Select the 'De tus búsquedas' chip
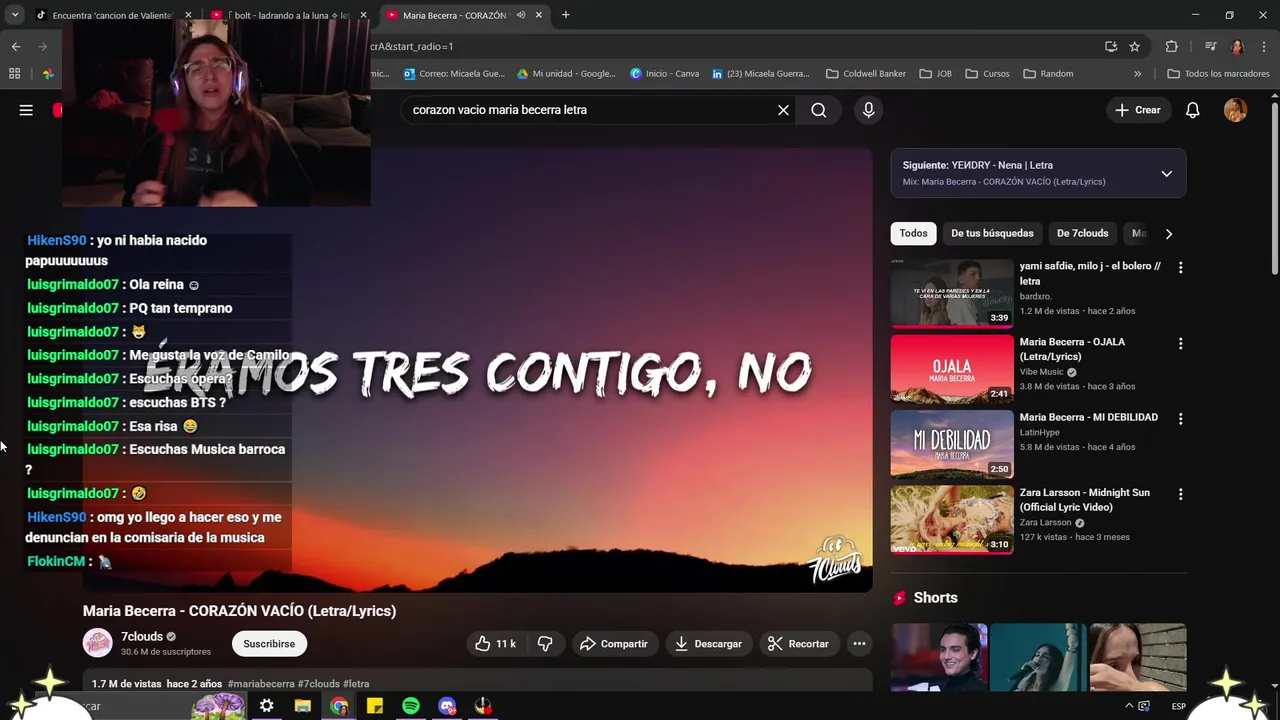The width and height of the screenshot is (1280, 720). 992,233
